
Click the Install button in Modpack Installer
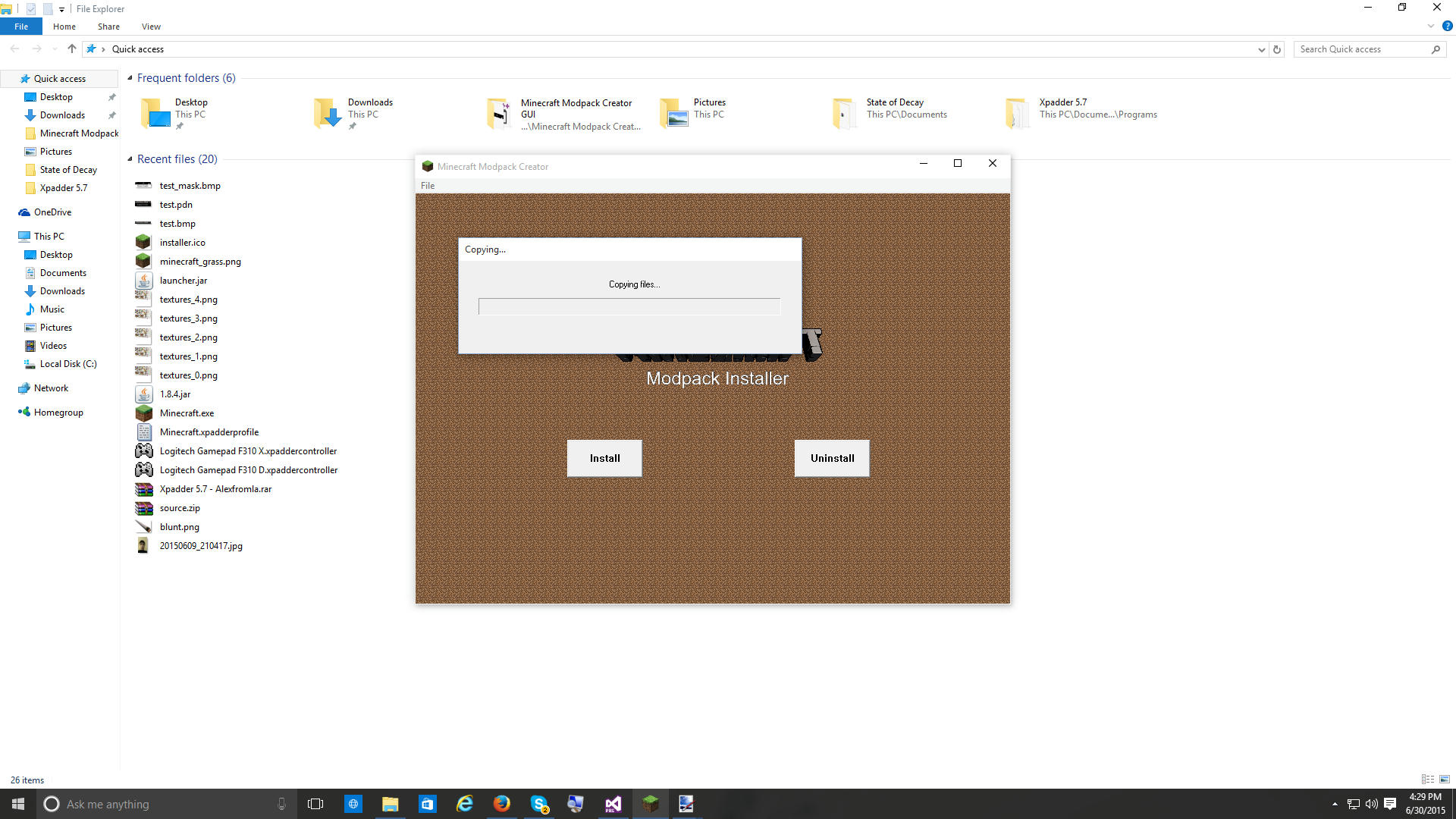tap(604, 458)
